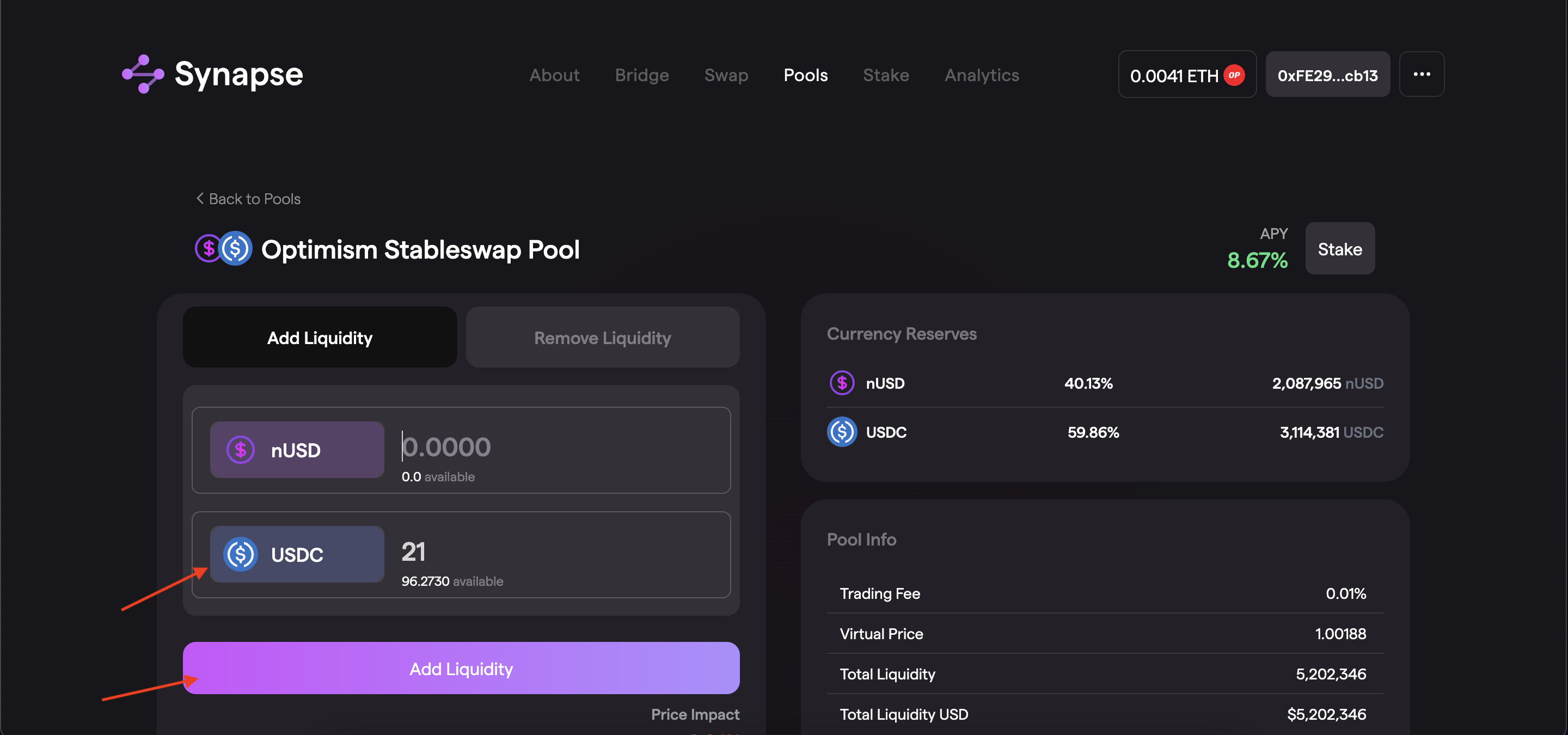Click the Price Impact label

[695, 714]
